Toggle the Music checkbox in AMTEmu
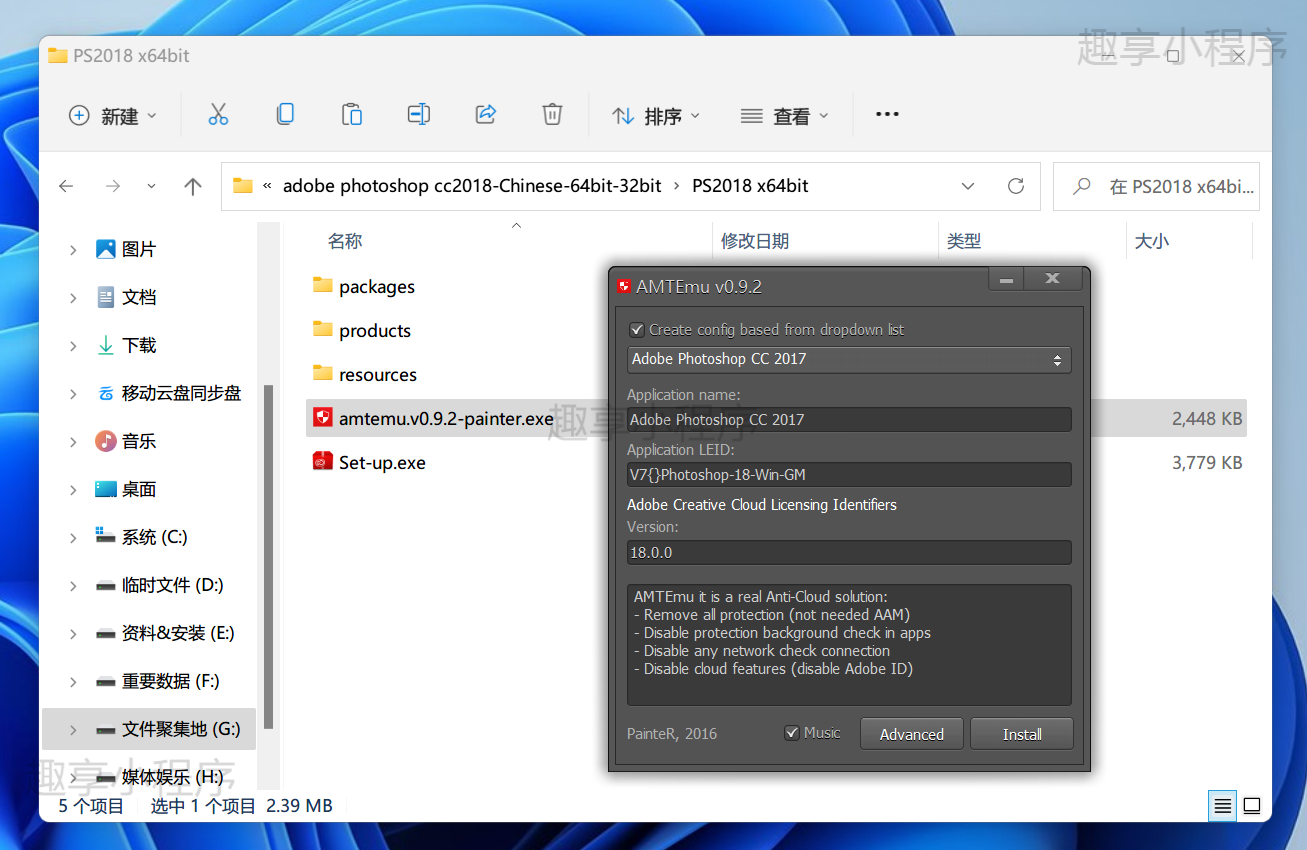The height and width of the screenshot is (850, 1307). [792, 733]
